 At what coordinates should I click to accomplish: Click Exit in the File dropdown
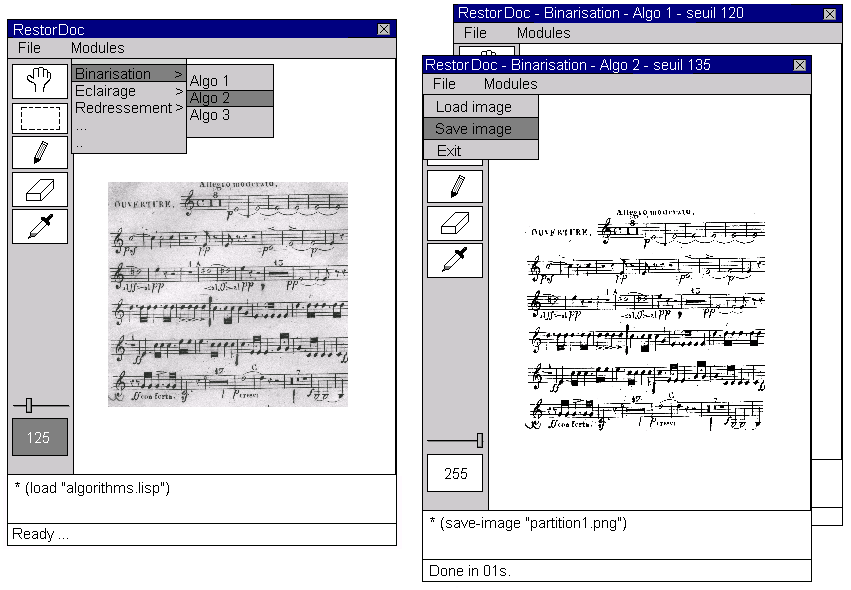click(x=481, y=150)
